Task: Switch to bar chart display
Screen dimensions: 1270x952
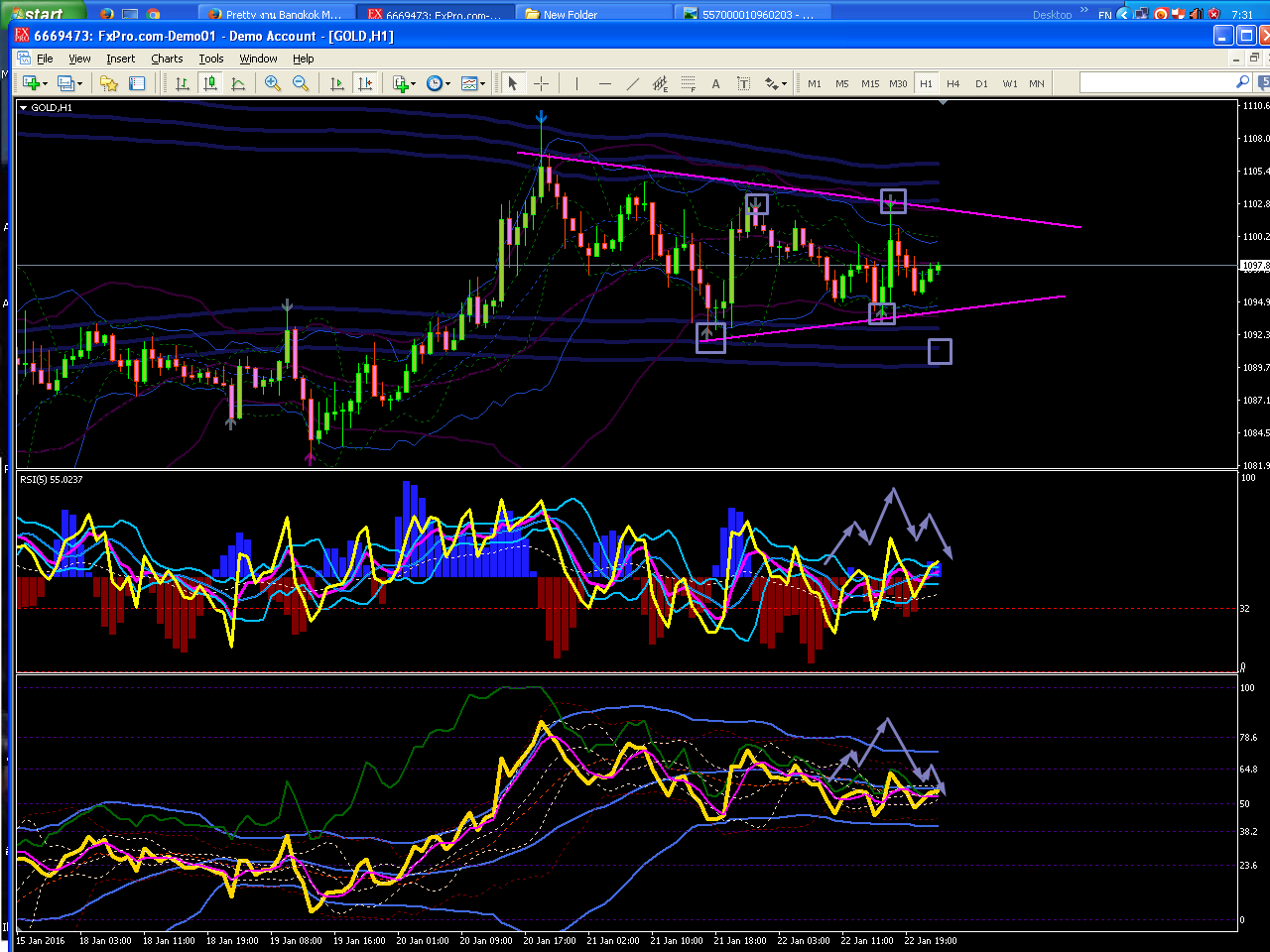Action: pos(183,83)
